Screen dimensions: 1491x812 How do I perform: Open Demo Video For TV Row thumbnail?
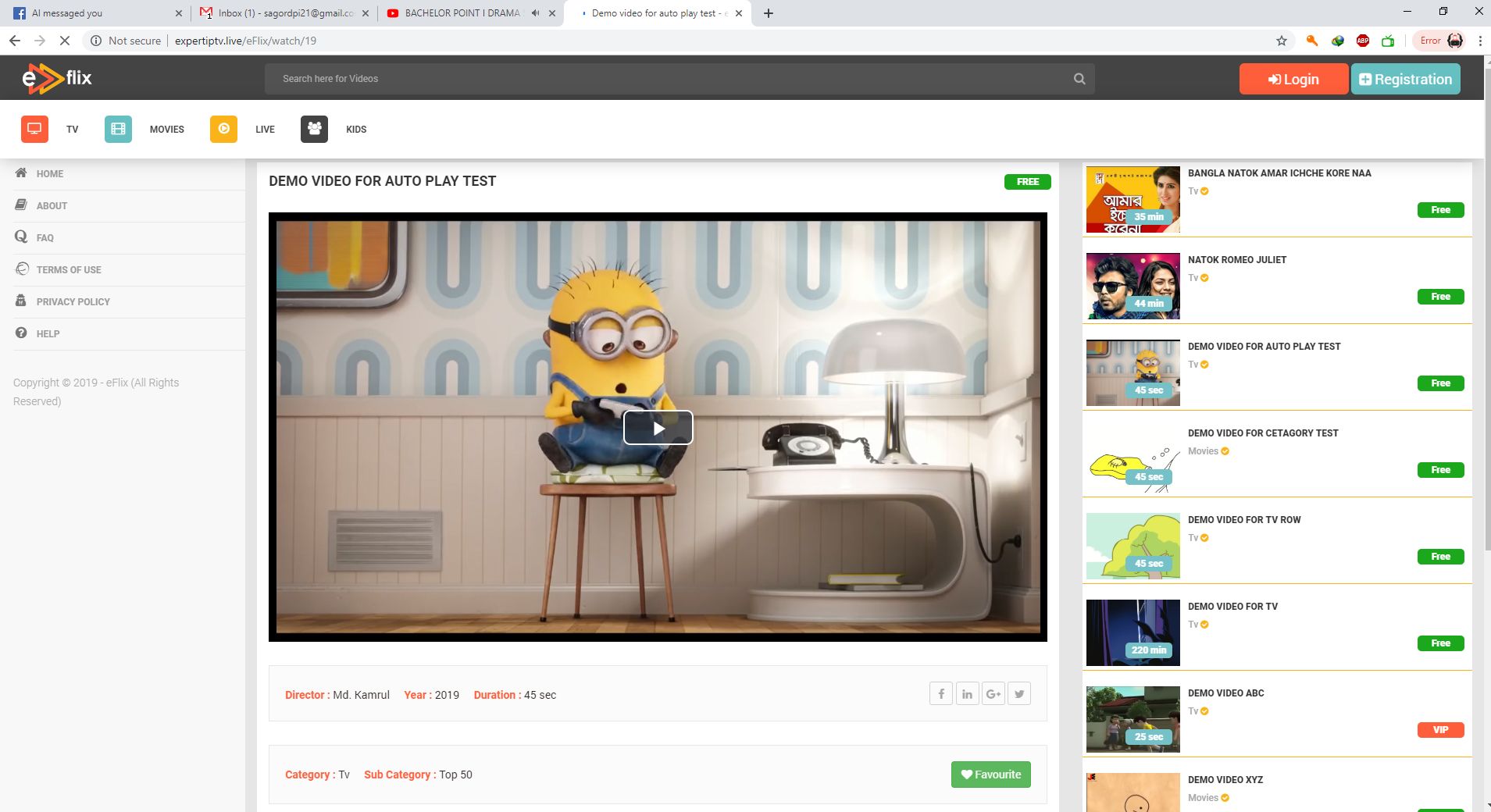(x=1133, y=546)
